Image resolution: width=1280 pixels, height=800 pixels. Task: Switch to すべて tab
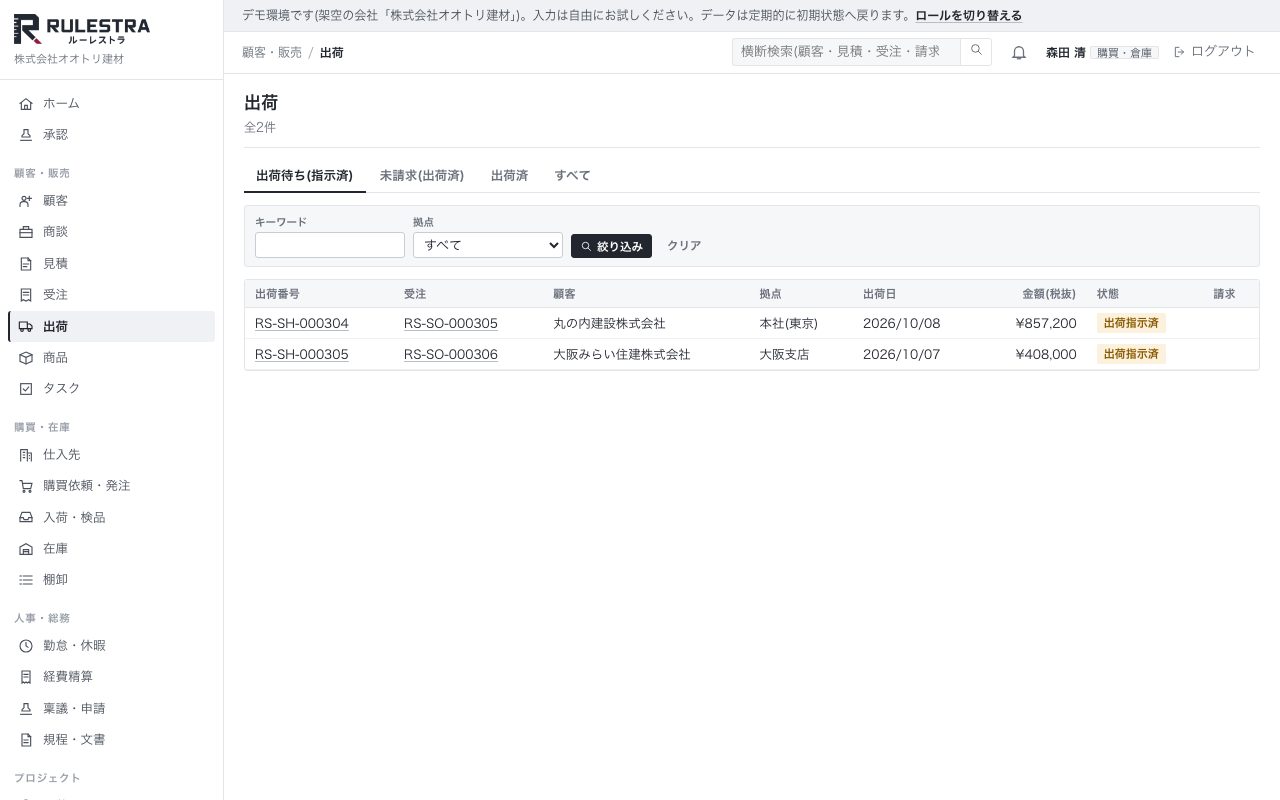(x=572, y=175)
